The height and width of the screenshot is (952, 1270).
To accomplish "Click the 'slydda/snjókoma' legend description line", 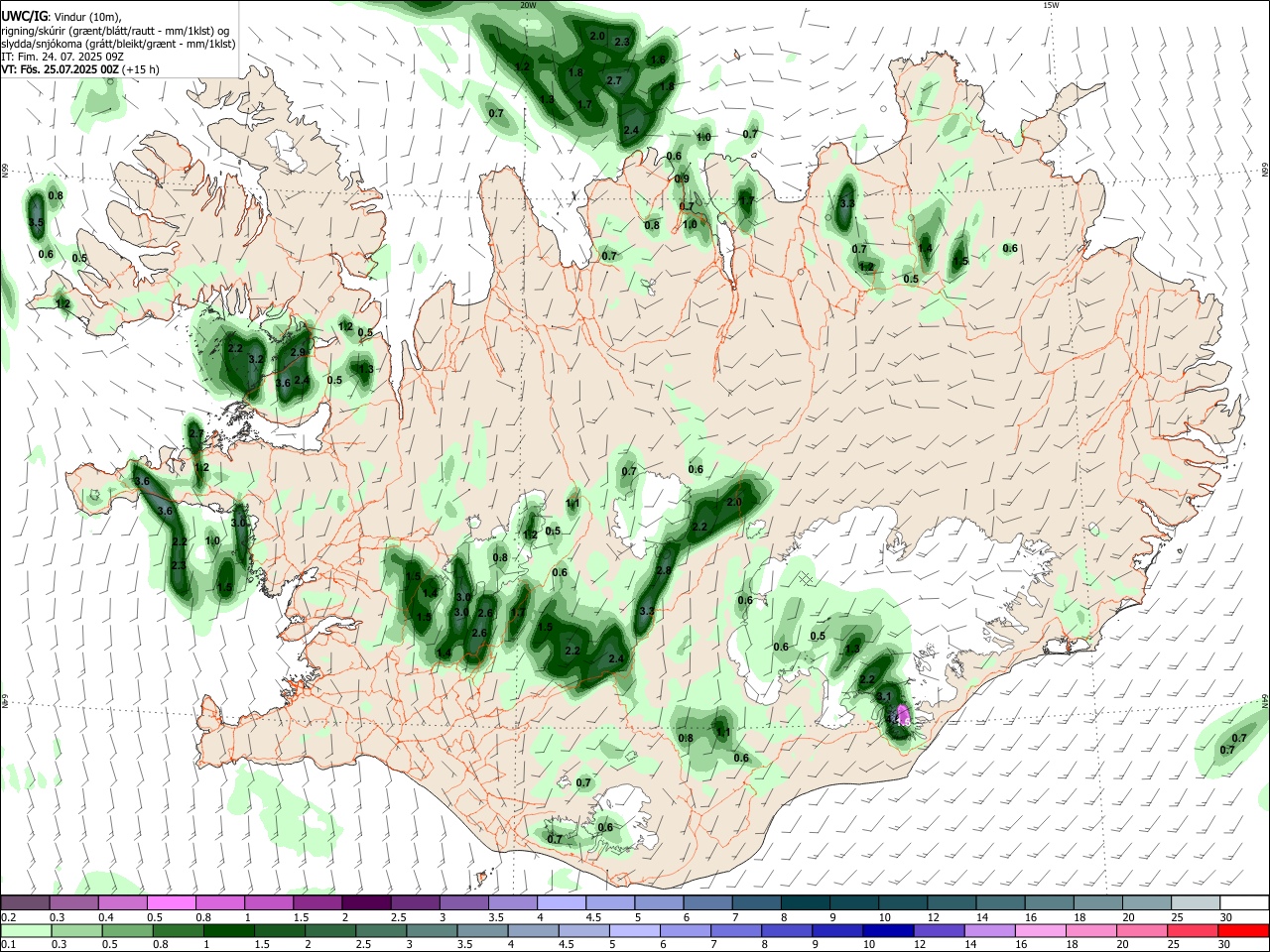I will [x=118, y=44].
